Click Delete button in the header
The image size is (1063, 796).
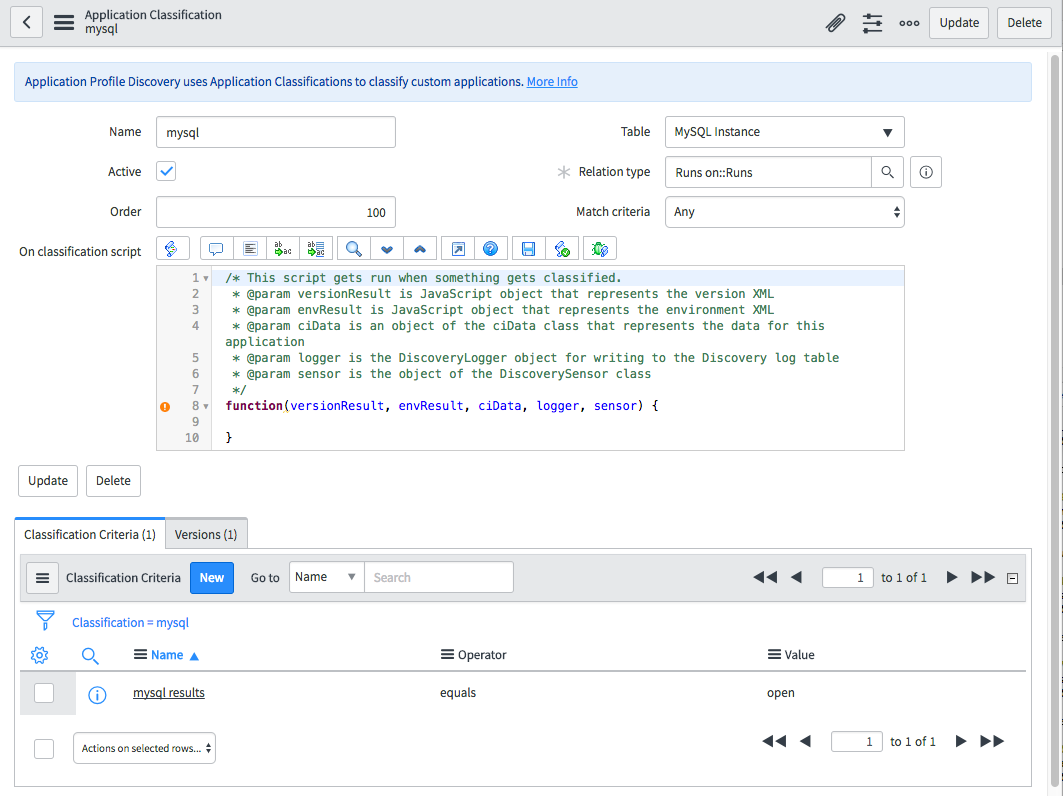tap(1024, 22)
